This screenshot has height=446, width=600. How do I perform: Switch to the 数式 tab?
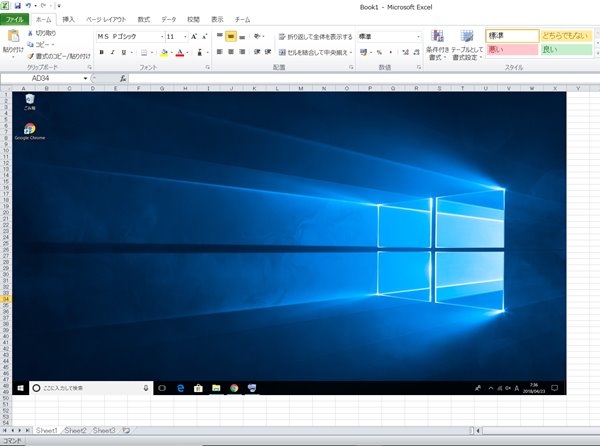click(144, 20)
